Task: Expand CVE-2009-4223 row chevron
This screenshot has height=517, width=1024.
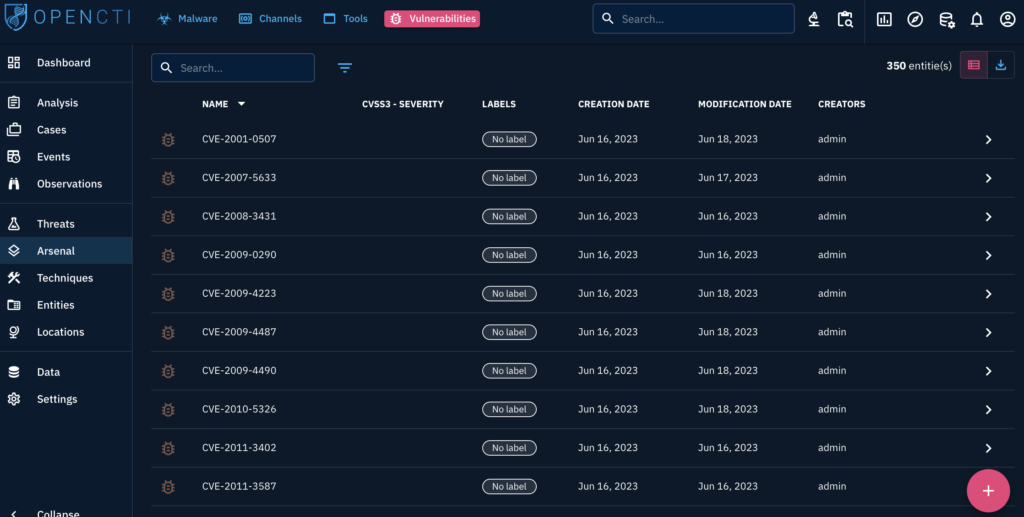Action: pos(988,294)
